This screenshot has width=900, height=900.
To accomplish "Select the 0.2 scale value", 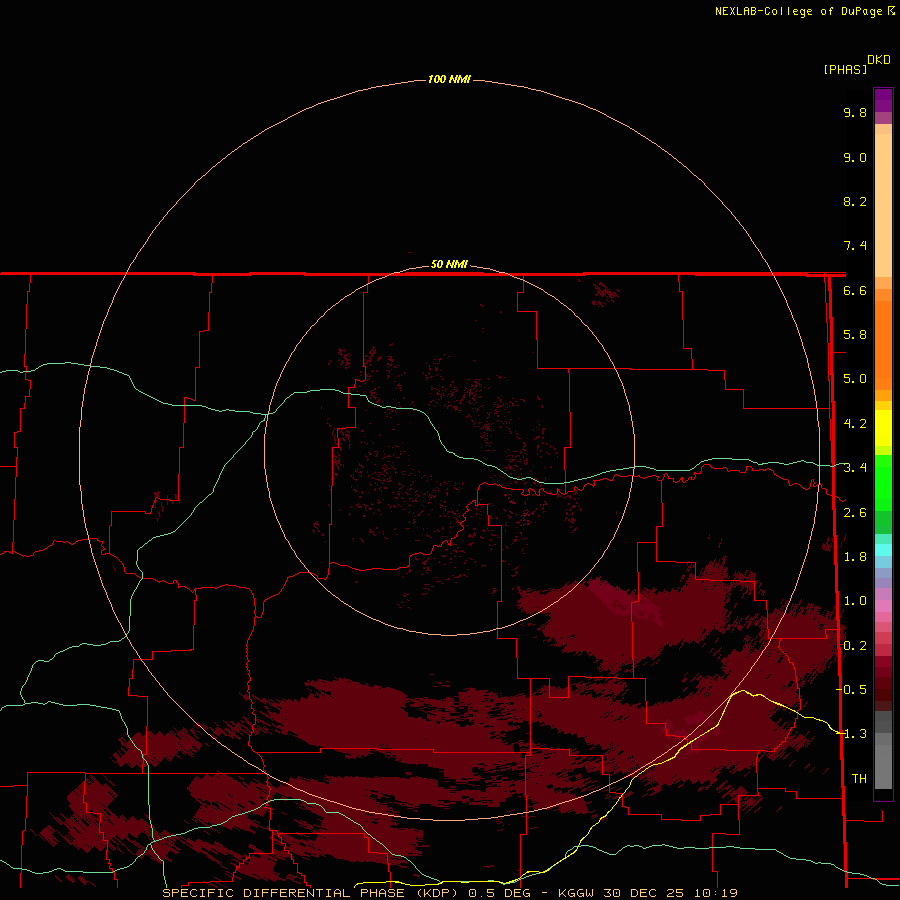I will pyautogui.click(x=855, y=646).
